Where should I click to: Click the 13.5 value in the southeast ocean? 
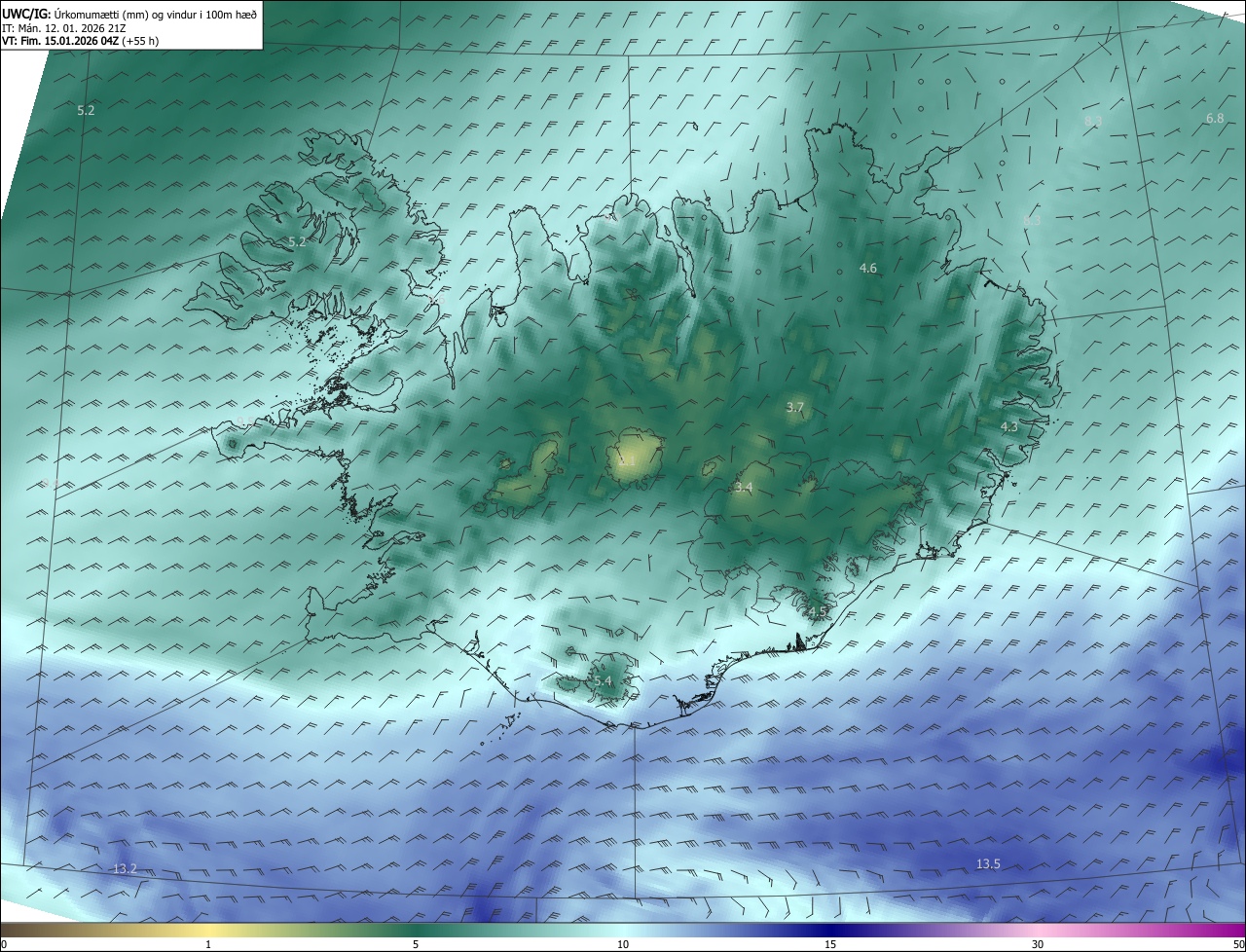coord(988,864)
